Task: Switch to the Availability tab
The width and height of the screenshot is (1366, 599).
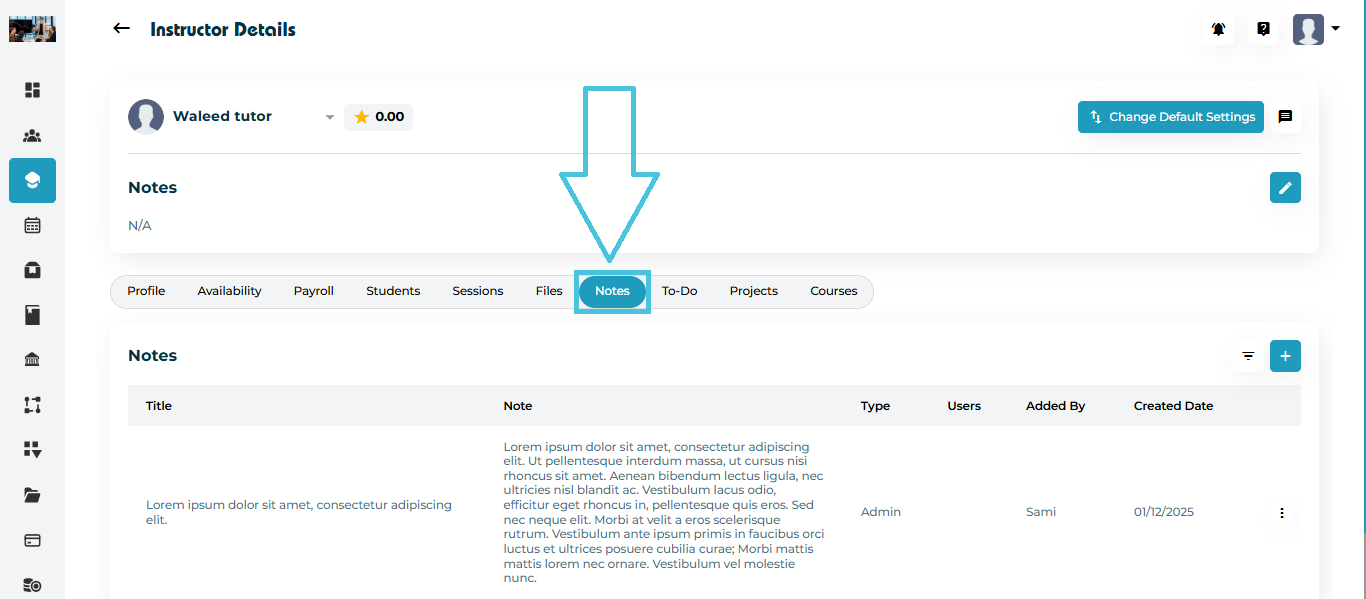Action: (229, 291)
